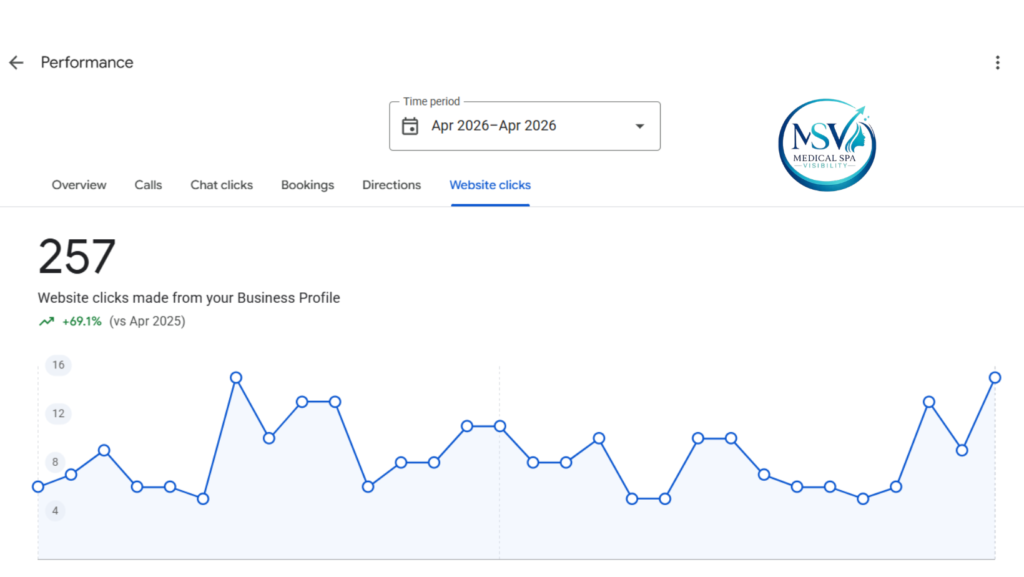Click the (vs Apr 2025) comparison text
Image resolution: width=1024 pixels, height=577 pixels.
147,321
